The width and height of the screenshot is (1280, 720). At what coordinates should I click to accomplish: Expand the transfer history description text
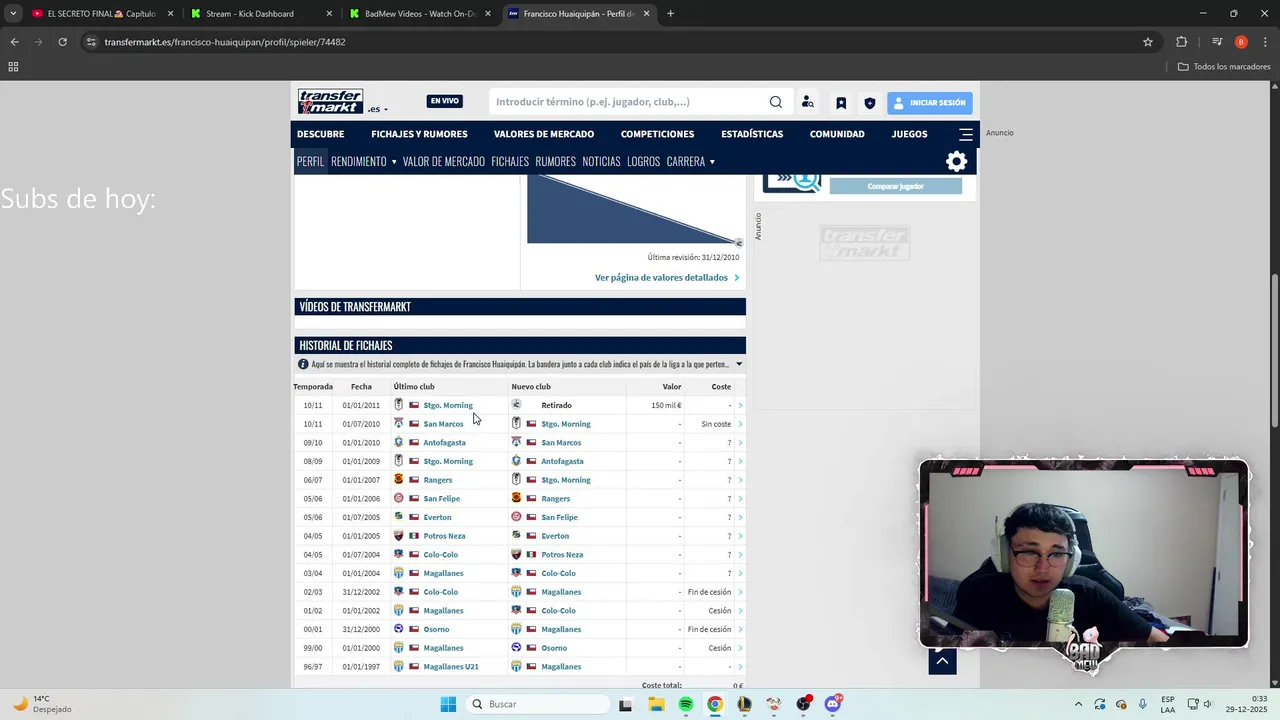click(x=739, y=364)
